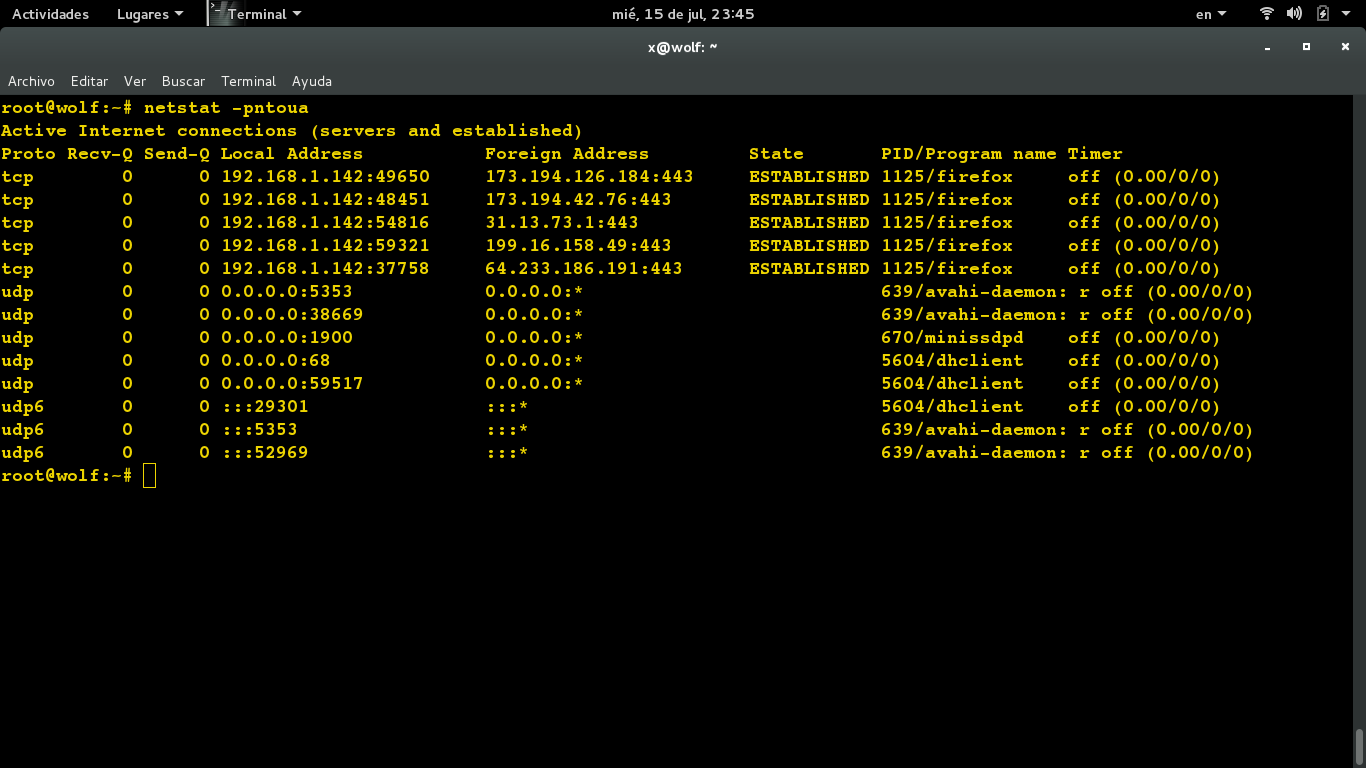This screenshot has height=768, width=1366.
Task: Open the 'en' keyboard layout dropdown
Action: click(x=1210, y=14)
